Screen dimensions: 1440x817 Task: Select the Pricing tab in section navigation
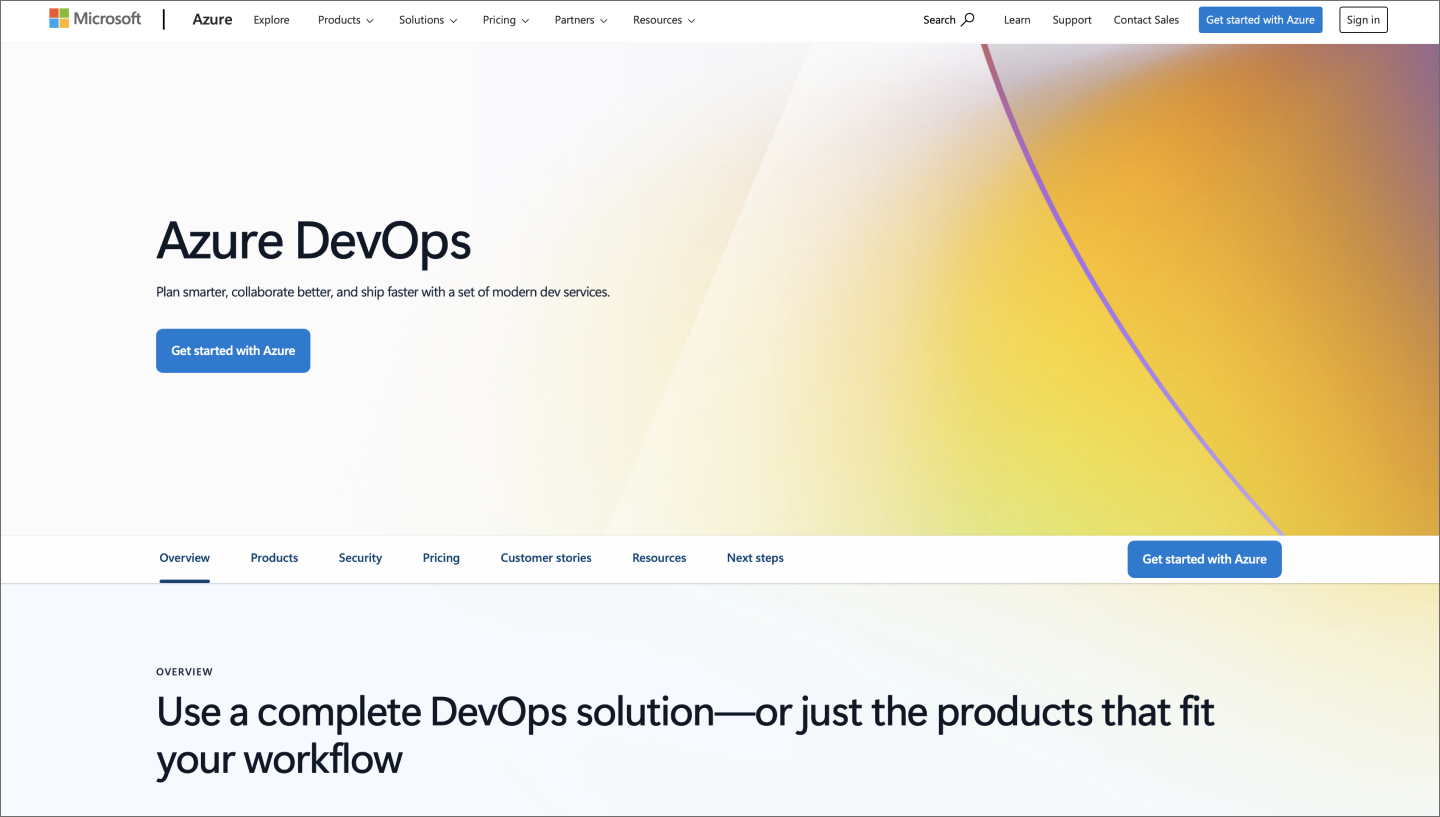(441, 558)
